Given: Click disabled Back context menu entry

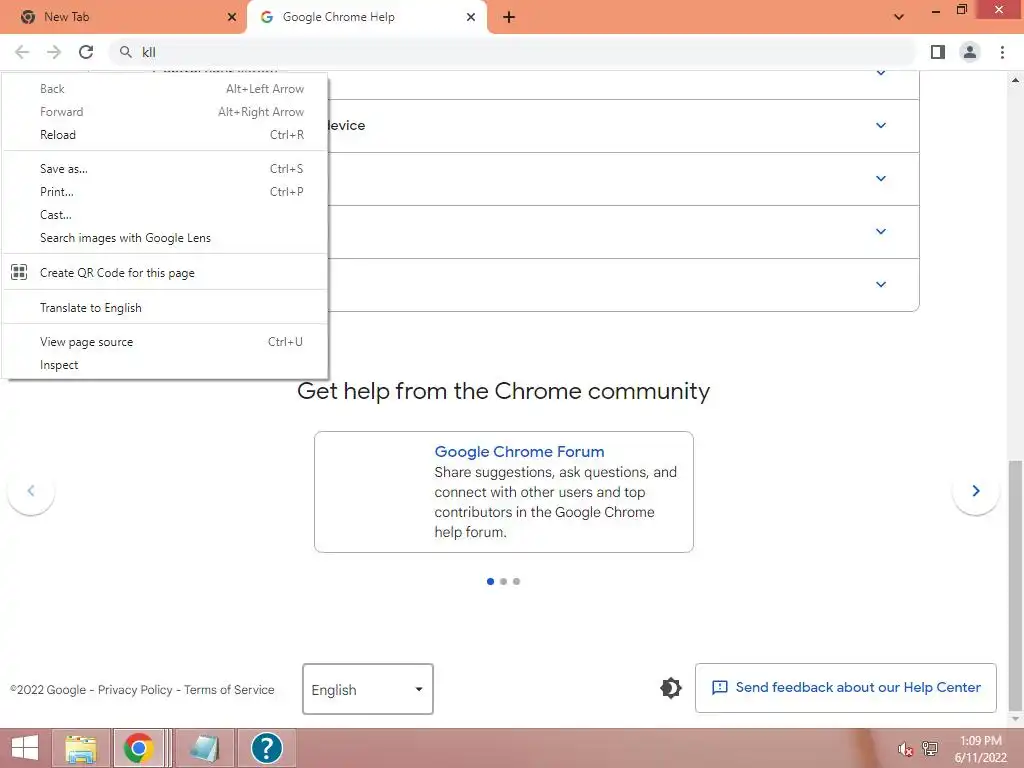Looking at the screenshot, I should pos(165,88).
